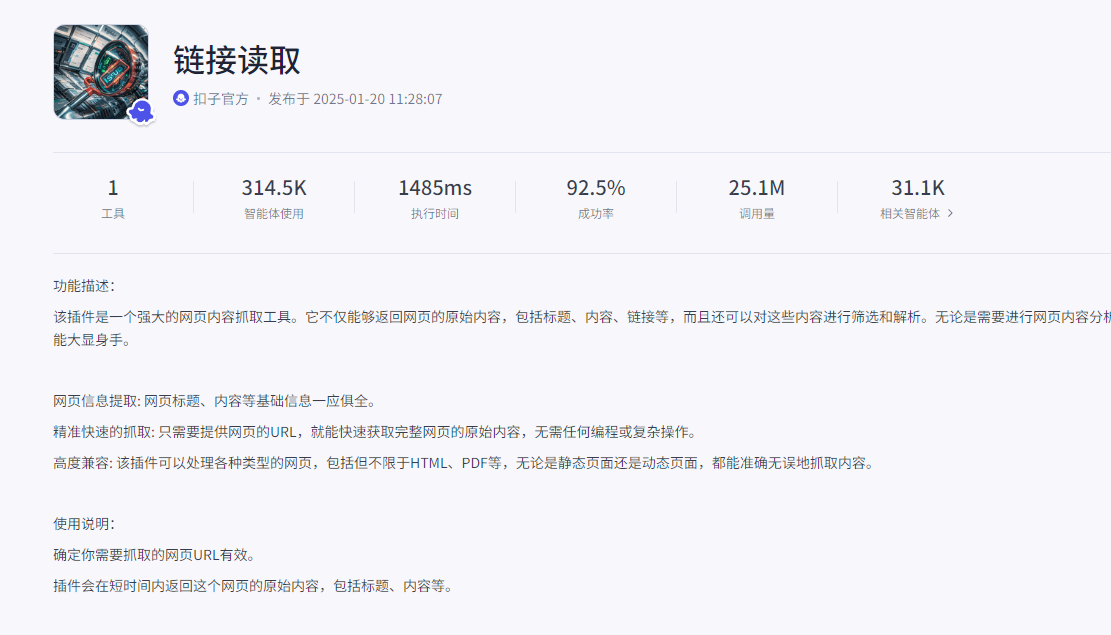The height and width of the screenshot is (635, 1111).
Task: Click the 链接读取 plugin thumbnail image
Action: (x=101, y=72)
